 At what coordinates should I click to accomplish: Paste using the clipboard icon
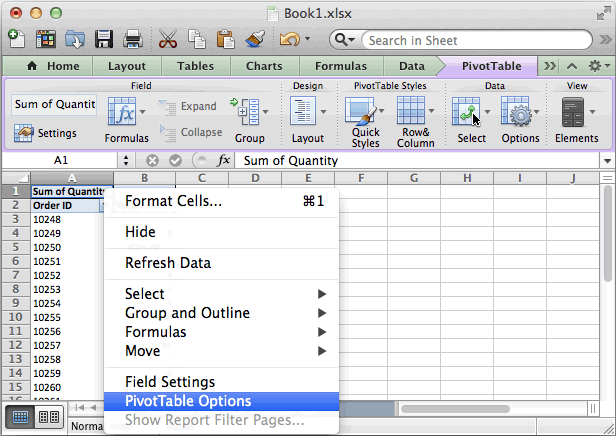coord(226,39)
